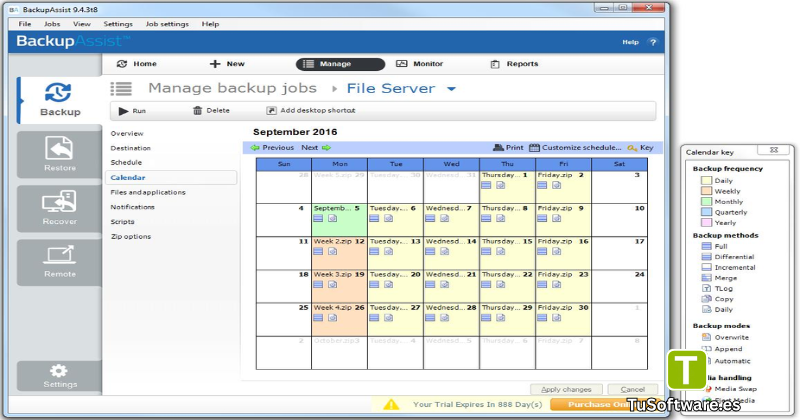800x420 pixels.
Task: Open the Help menu in menu bar
Action: coord(210,24)
